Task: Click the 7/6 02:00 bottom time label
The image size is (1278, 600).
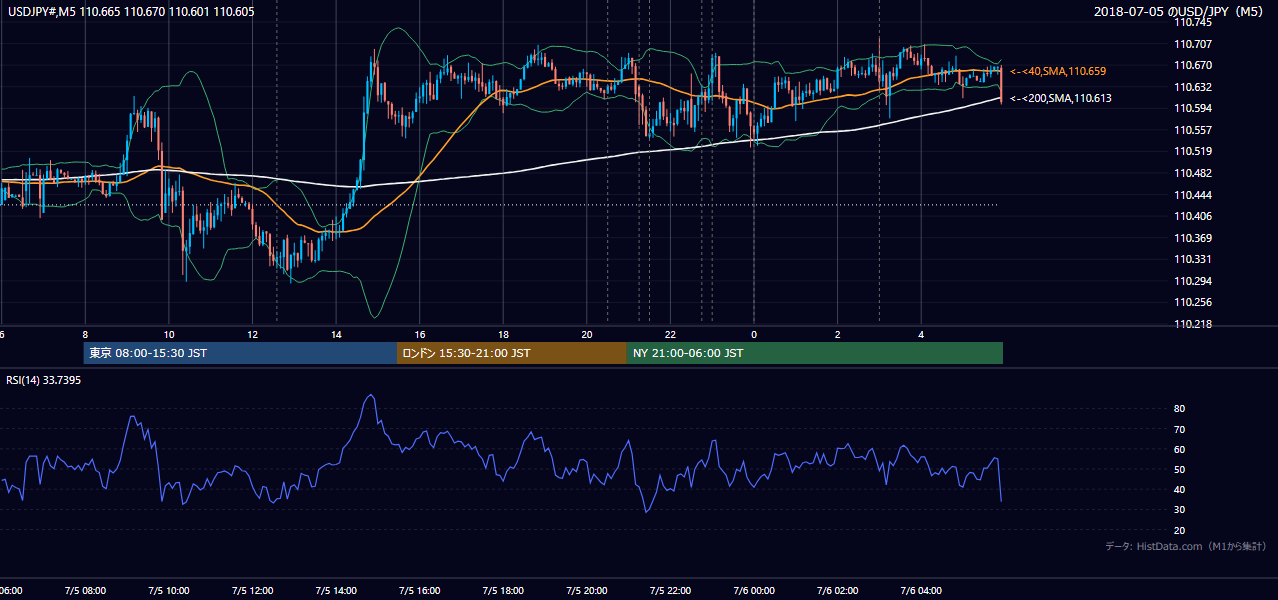Action: pyautogui.click(x=838, y=591)
